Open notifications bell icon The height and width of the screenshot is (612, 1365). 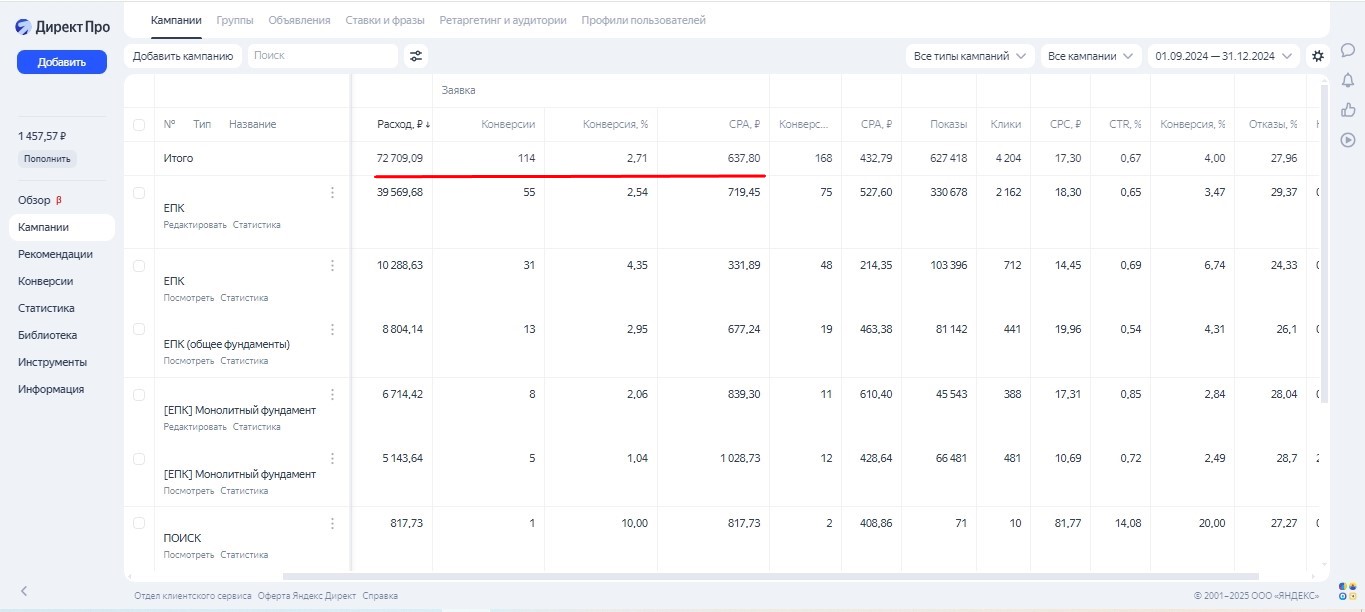(x=1347, y=80)
